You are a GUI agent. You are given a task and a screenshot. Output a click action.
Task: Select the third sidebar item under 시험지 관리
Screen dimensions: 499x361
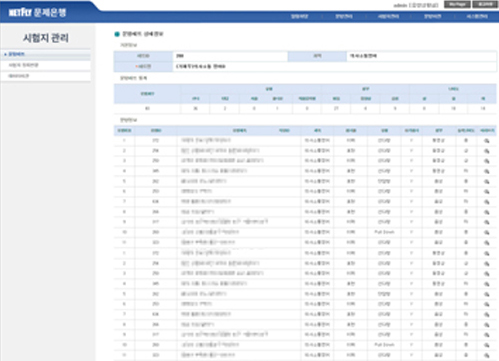[46, 76]
